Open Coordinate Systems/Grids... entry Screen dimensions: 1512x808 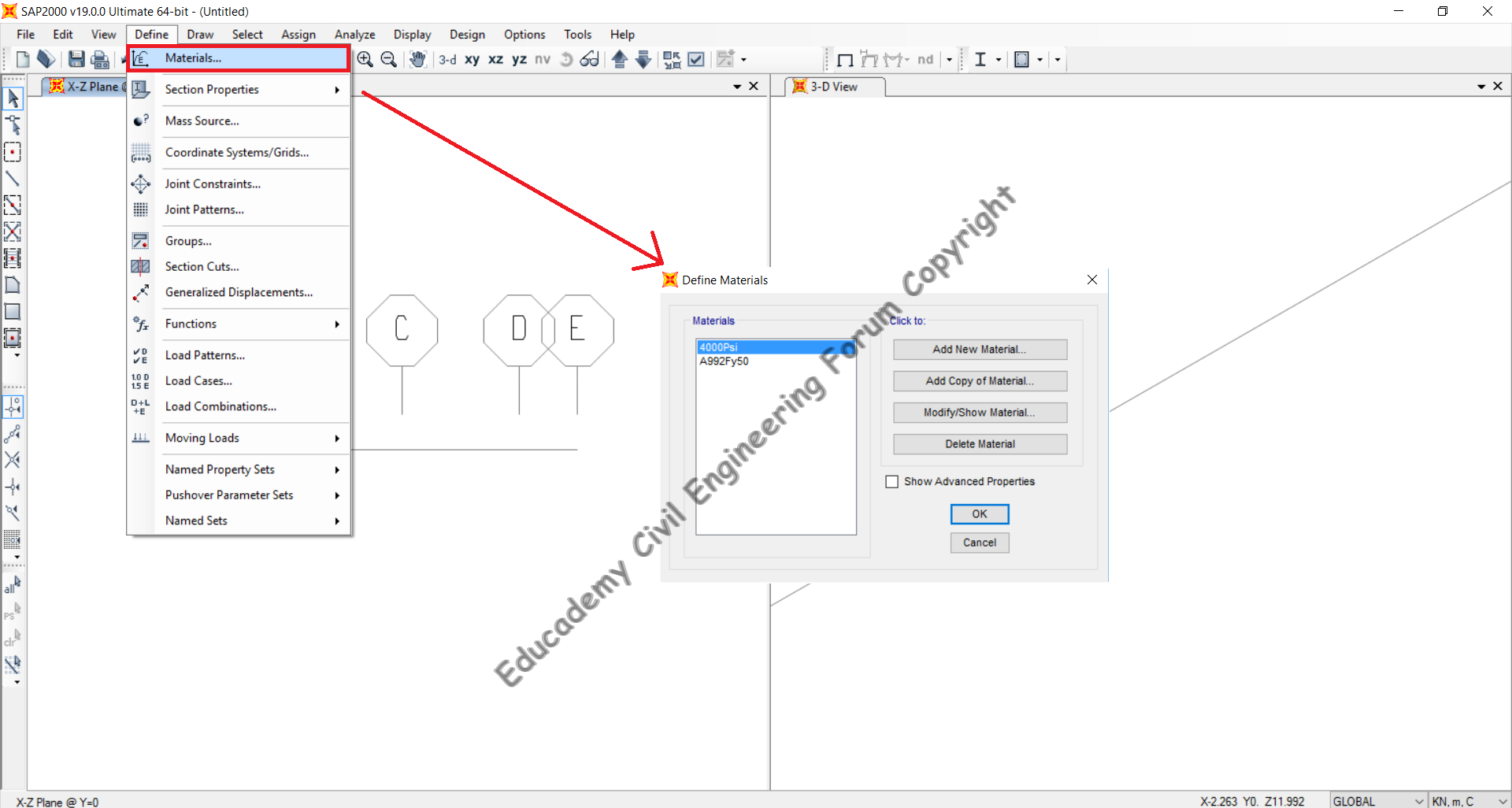[x=240, y=152]
